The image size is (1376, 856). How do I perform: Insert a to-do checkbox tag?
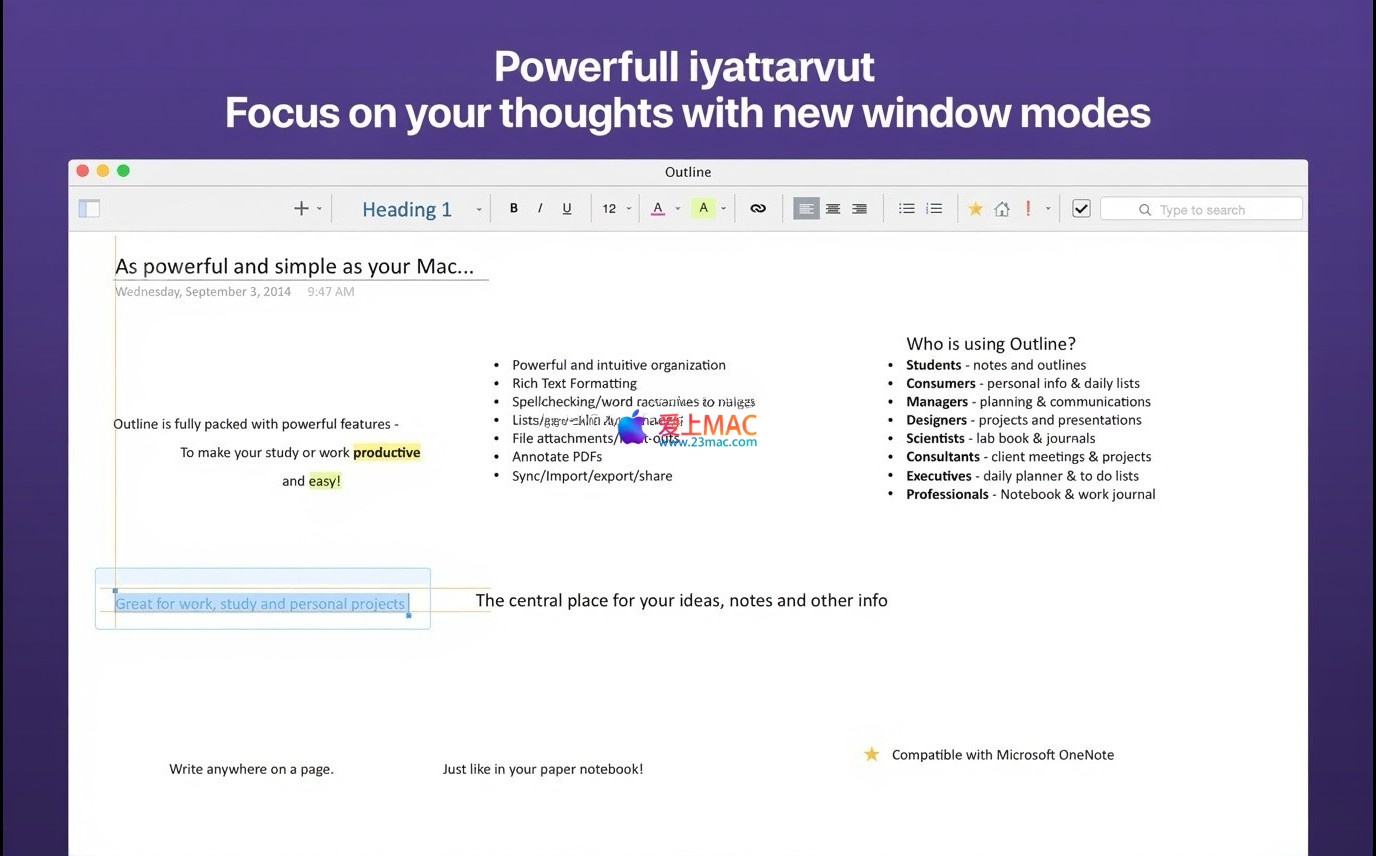[x=1081, y=208]
